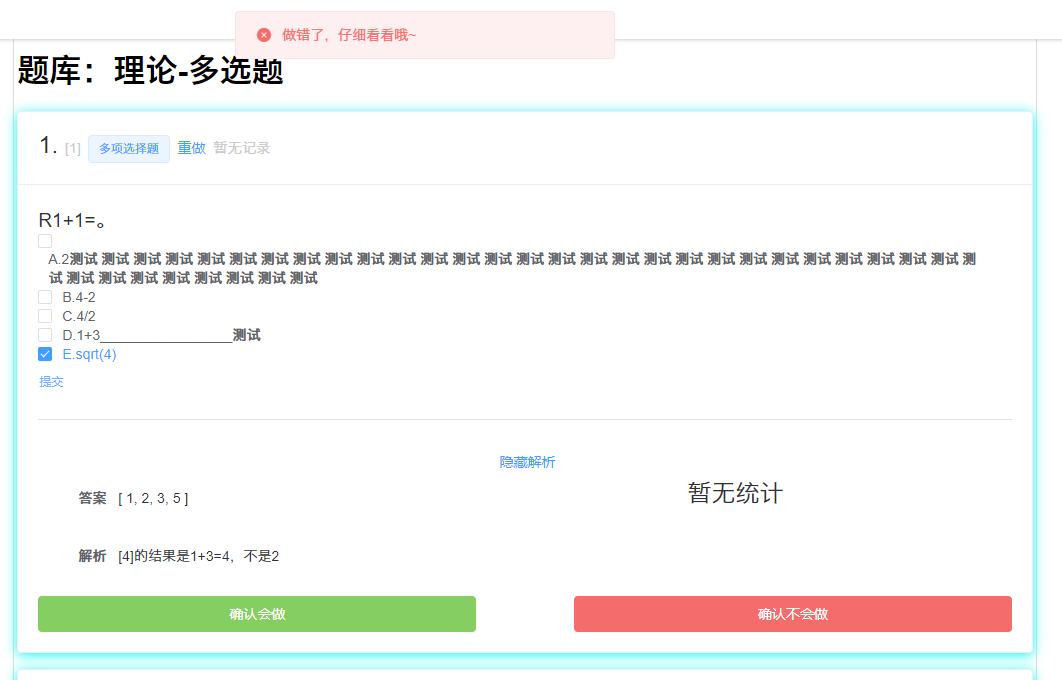Check the C.4/2 option checkbox
1062x680 pixels.
coord(45,316)
